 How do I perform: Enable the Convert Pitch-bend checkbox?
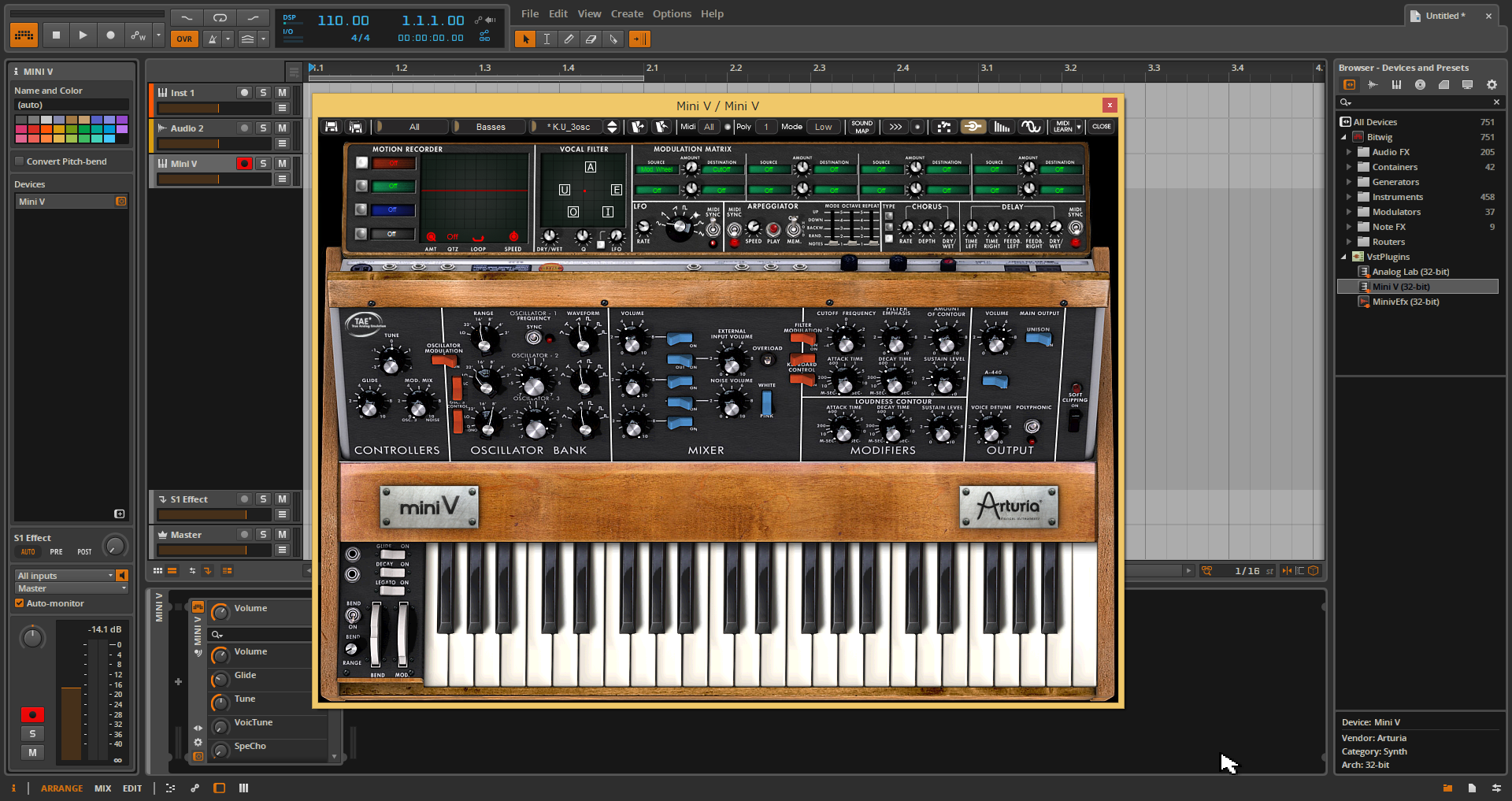pos(20,161)
